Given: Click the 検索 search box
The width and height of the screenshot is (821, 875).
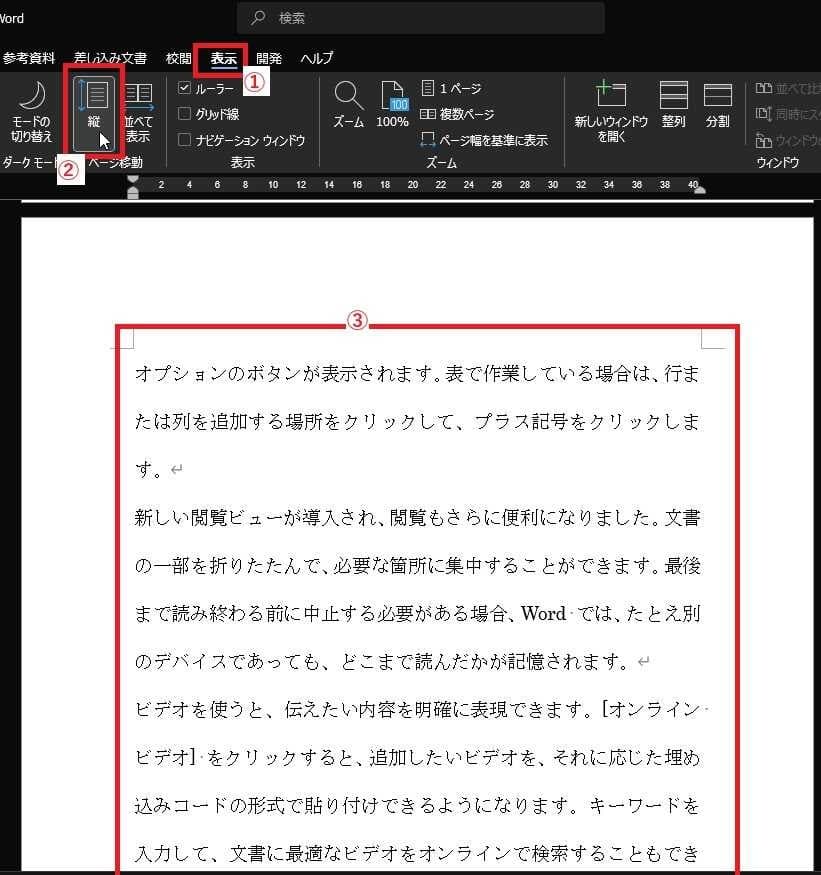Looking at the screenshot, I should click(x=420, y=18).
